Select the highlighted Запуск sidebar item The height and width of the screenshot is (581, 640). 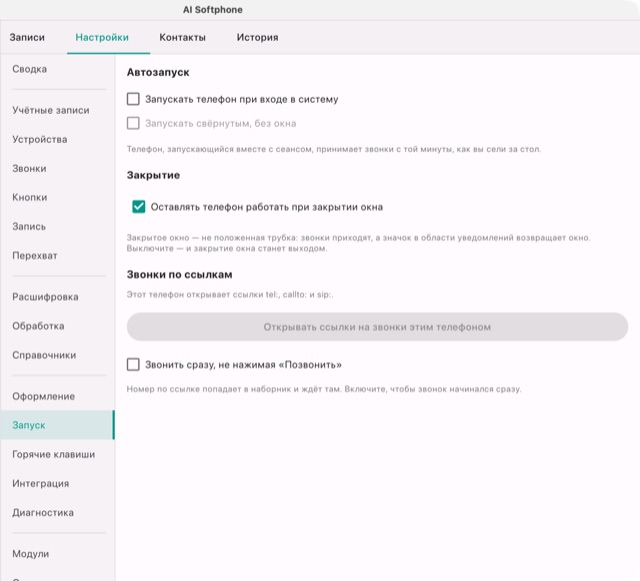coord(58,425)
